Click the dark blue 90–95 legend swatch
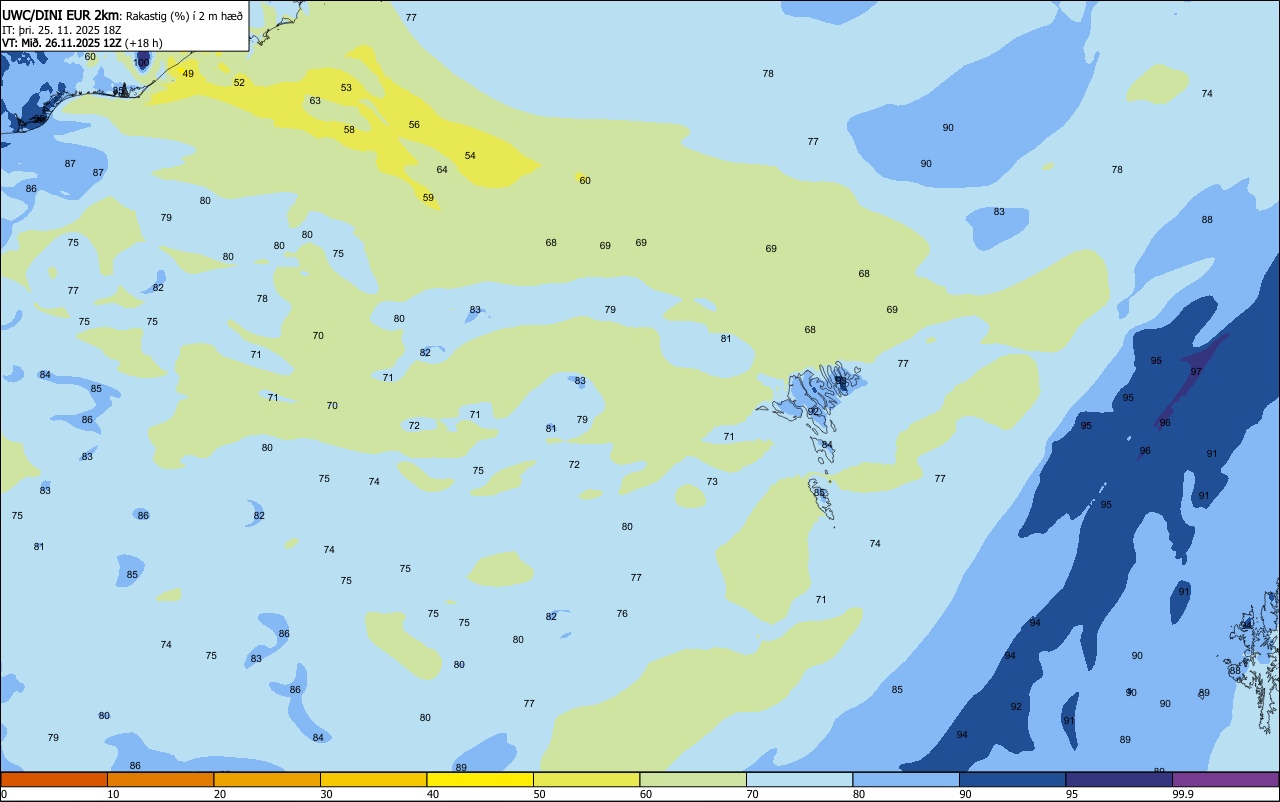This screenshot has height=802, width=1280. [x=1012, y=779]
